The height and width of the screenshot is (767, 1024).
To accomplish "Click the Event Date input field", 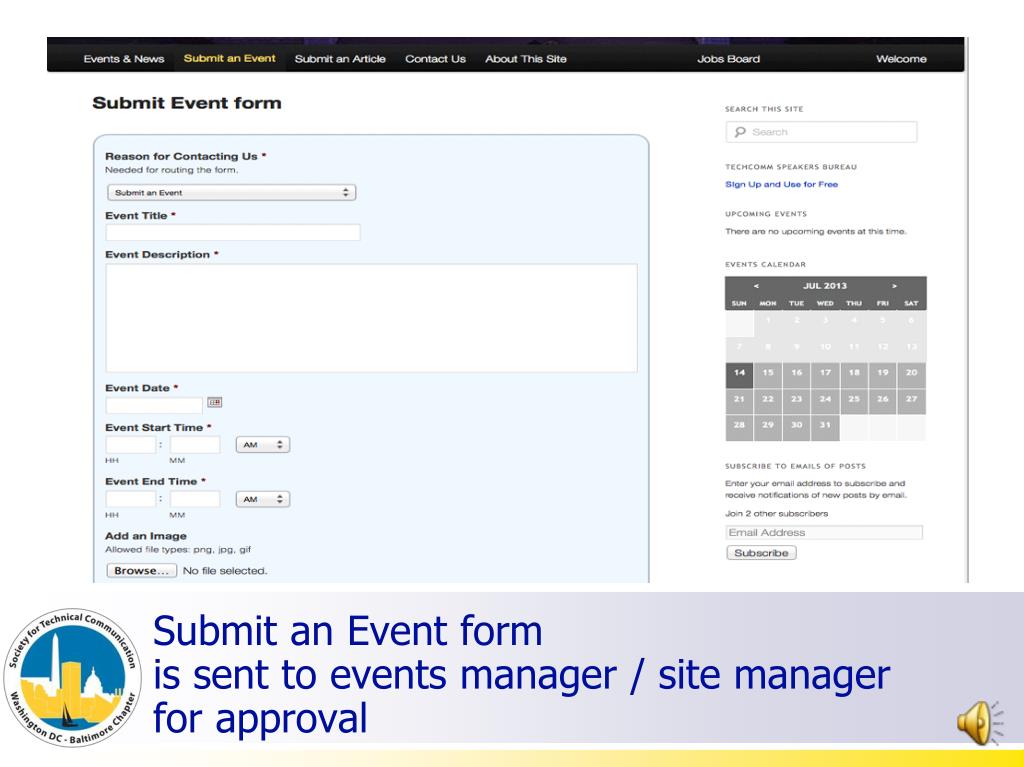I will 154,404.
